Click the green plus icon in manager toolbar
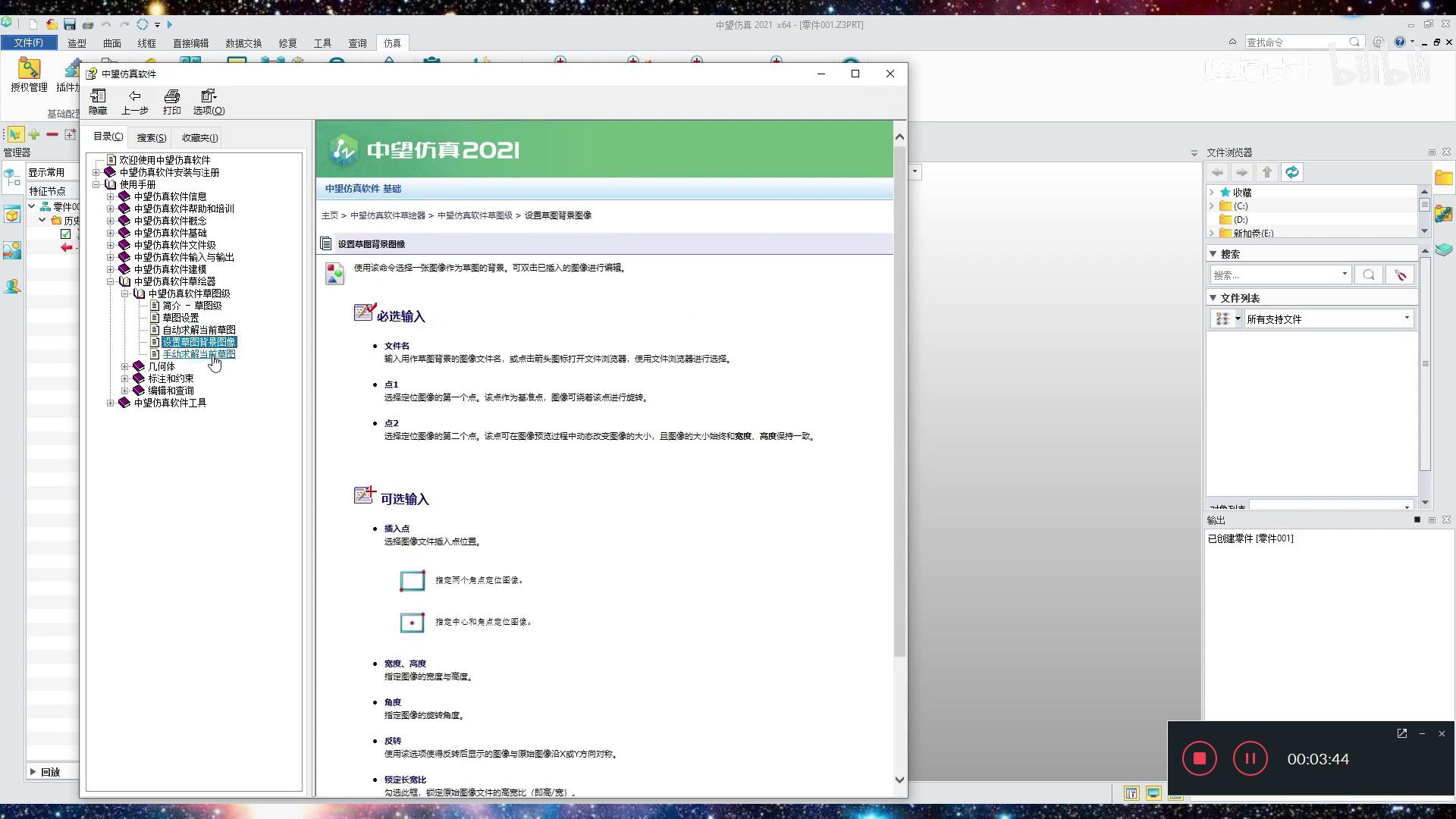 pos(34,134)
